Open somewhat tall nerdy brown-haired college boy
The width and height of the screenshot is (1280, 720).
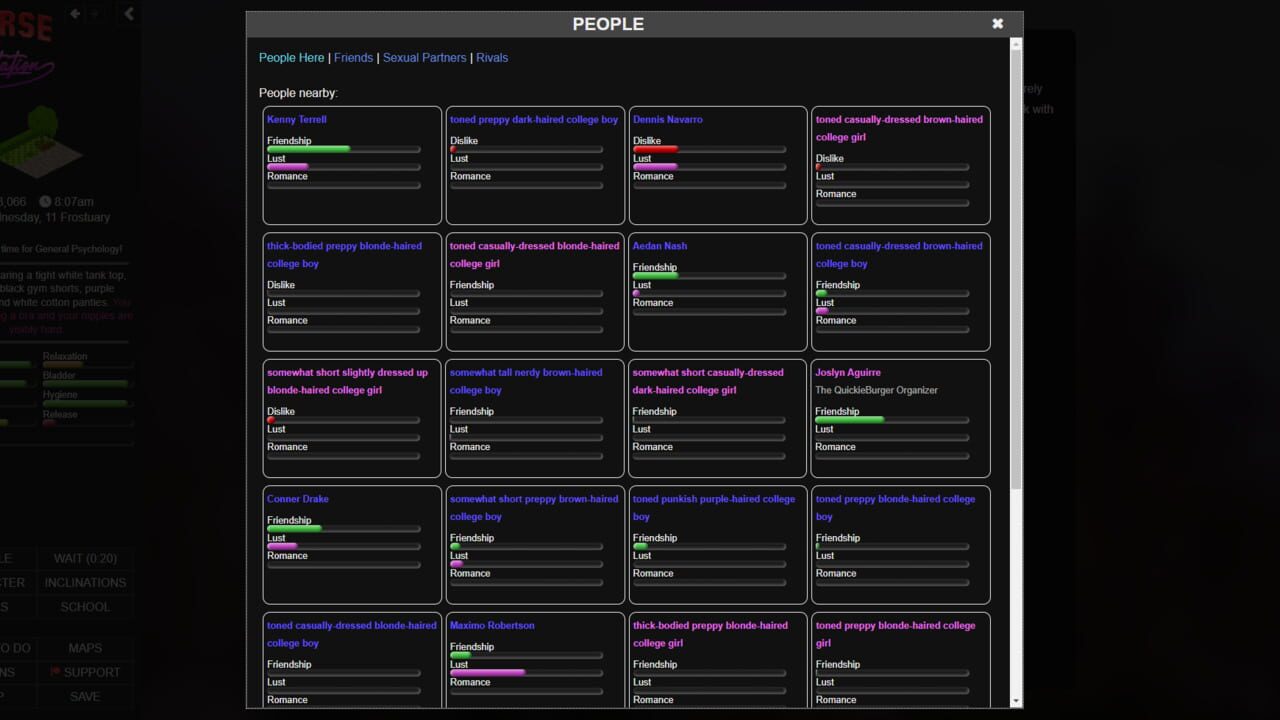click(526, 381)
